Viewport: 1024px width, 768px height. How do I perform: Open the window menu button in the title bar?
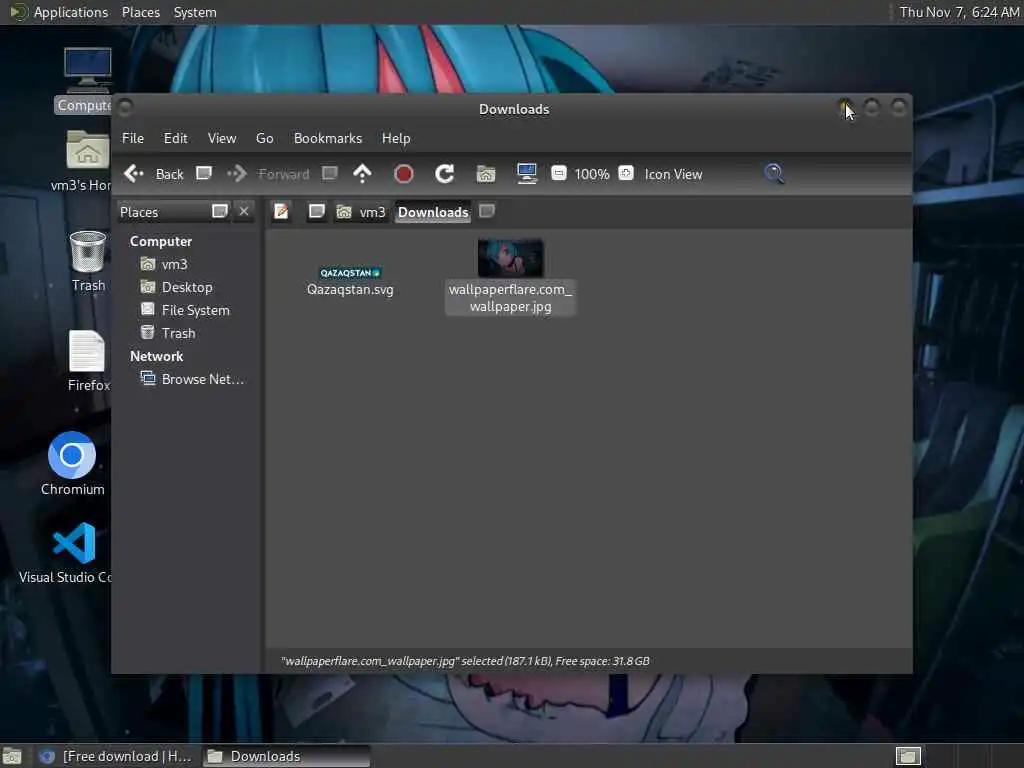[126, 107]
